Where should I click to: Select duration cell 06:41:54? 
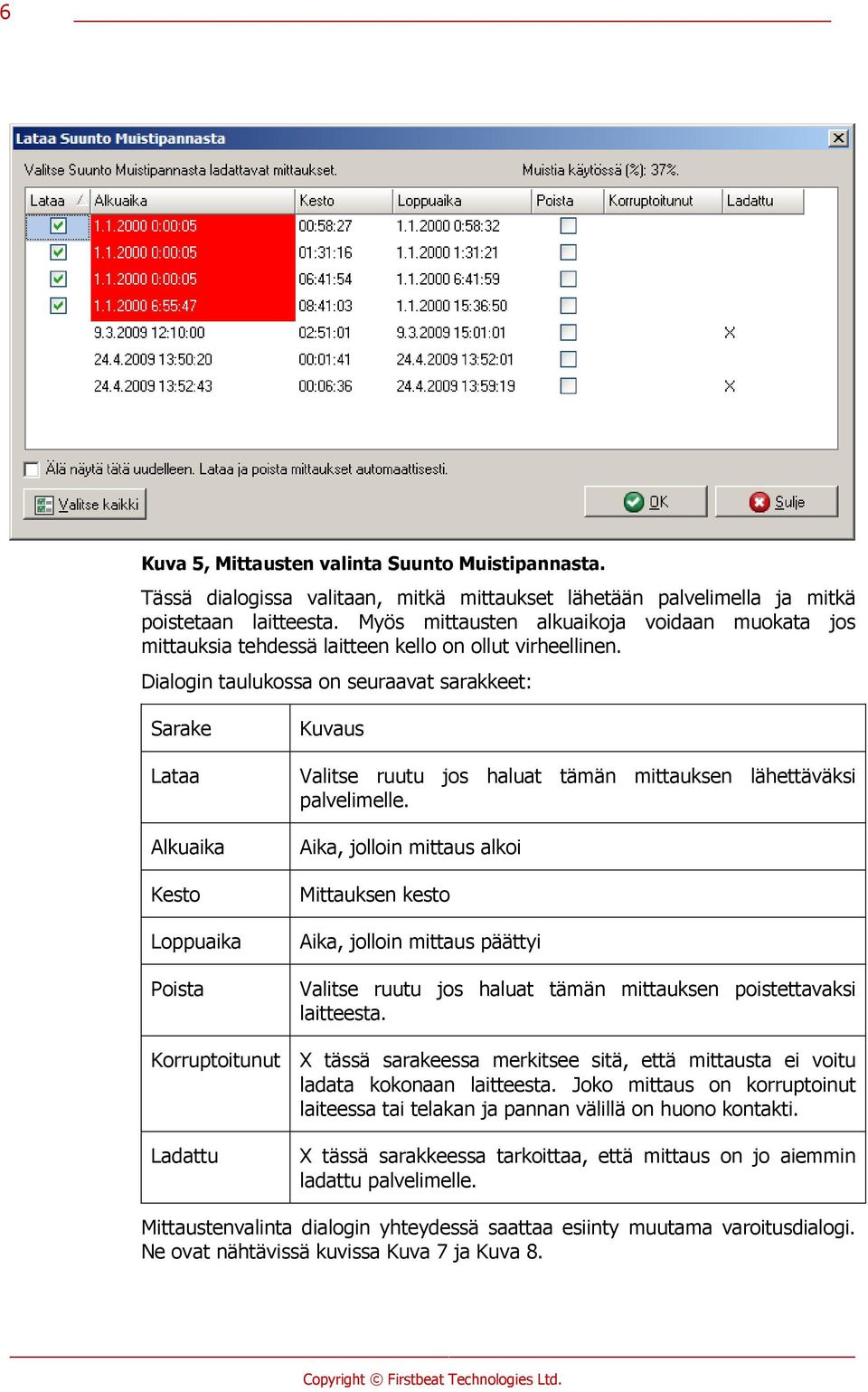point(325,279)
